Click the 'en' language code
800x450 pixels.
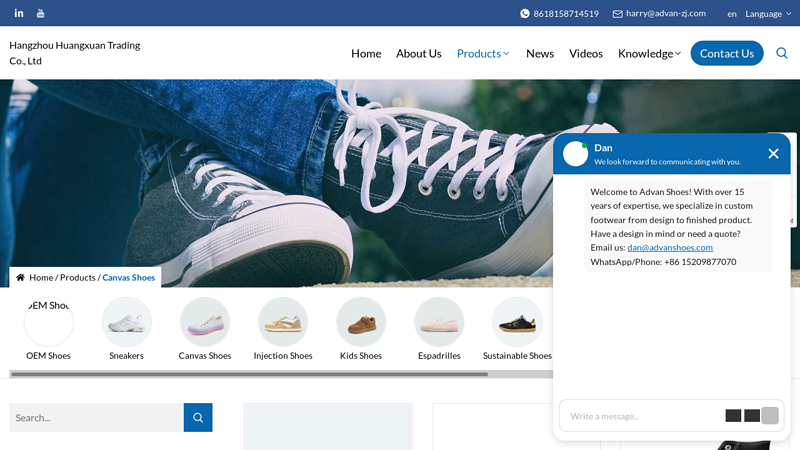pos(732,14)
